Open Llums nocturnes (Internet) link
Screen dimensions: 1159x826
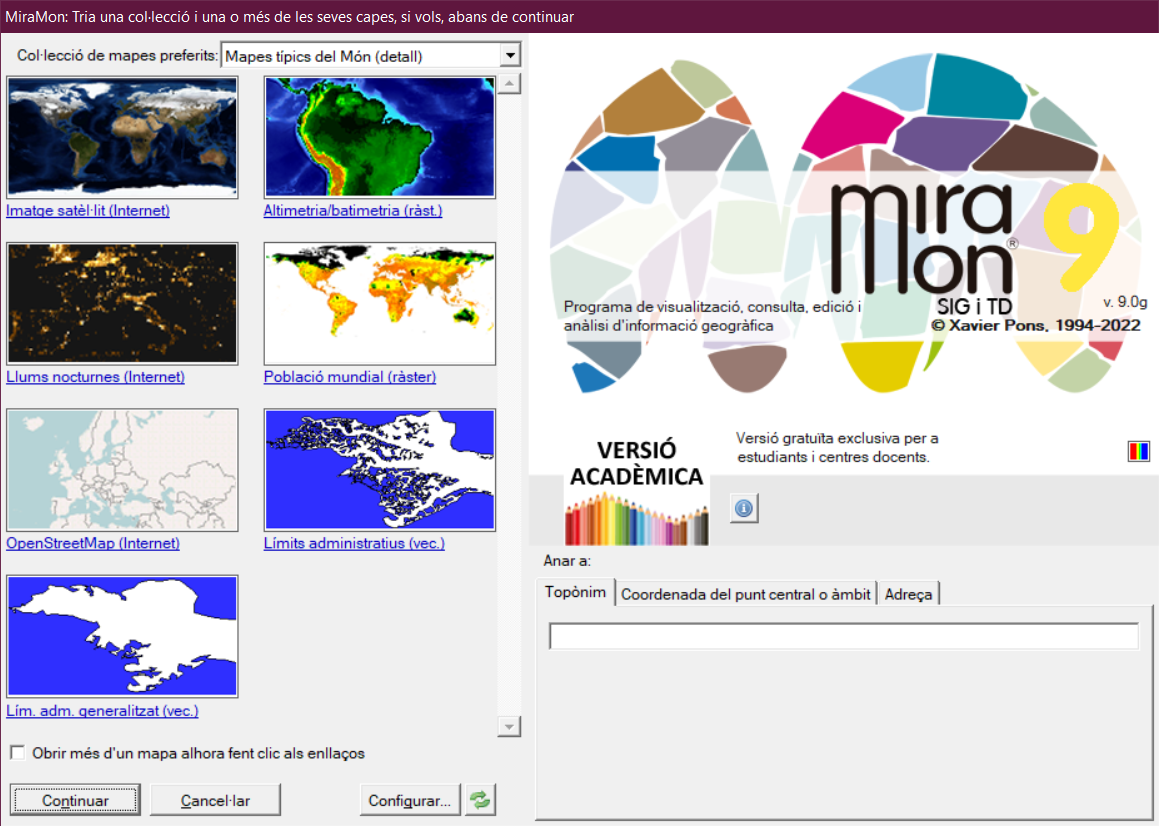click(95, 377)
